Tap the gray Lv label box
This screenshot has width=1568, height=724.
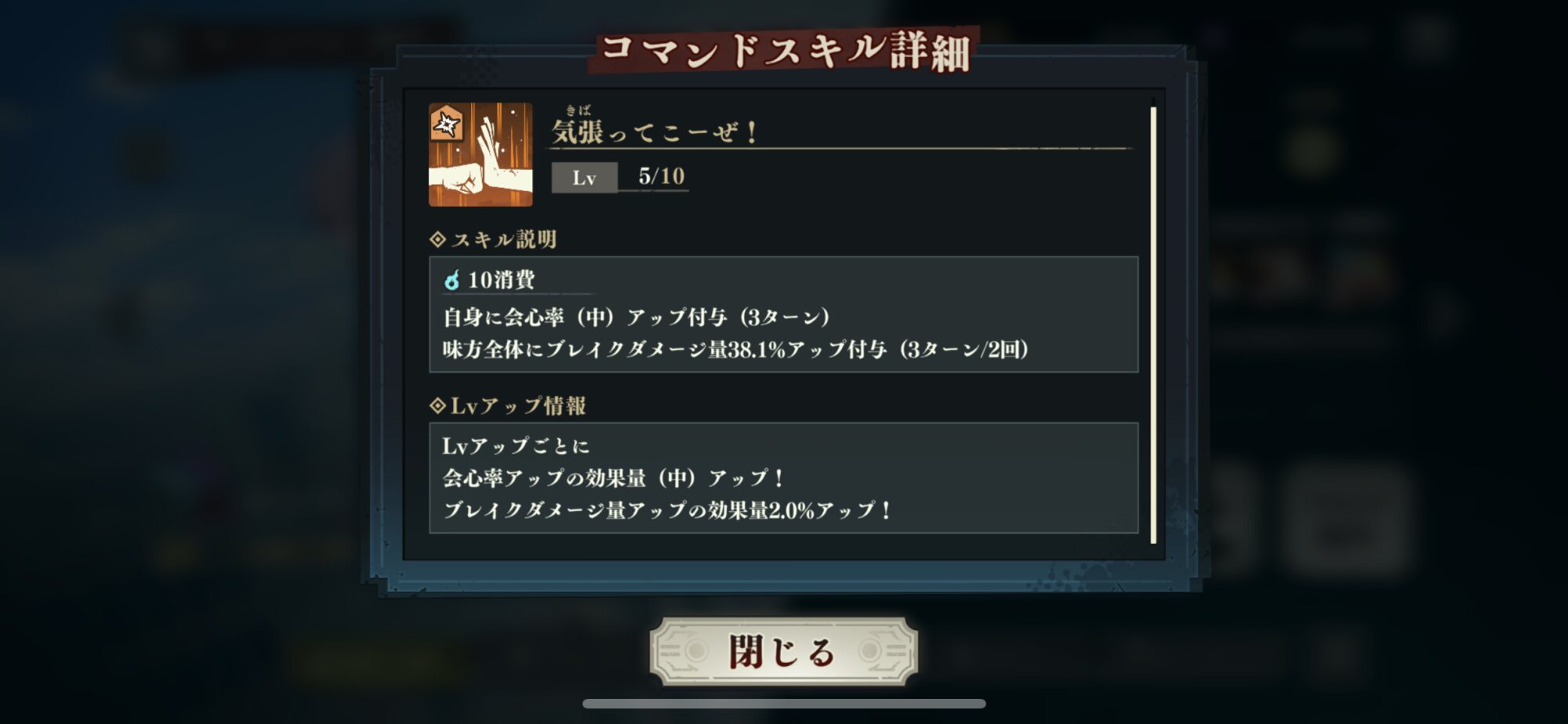[x=584, y=178]
